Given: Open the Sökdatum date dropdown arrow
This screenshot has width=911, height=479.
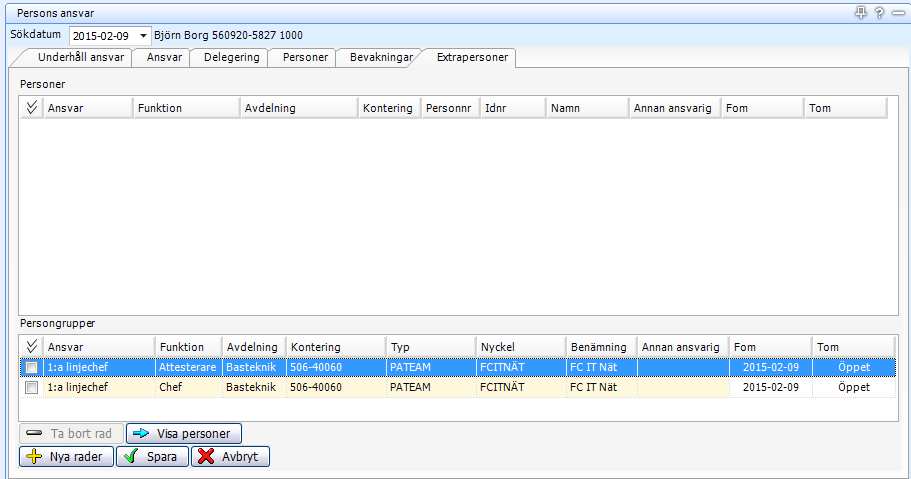Looking at the screenshot, I should point(143,35).
